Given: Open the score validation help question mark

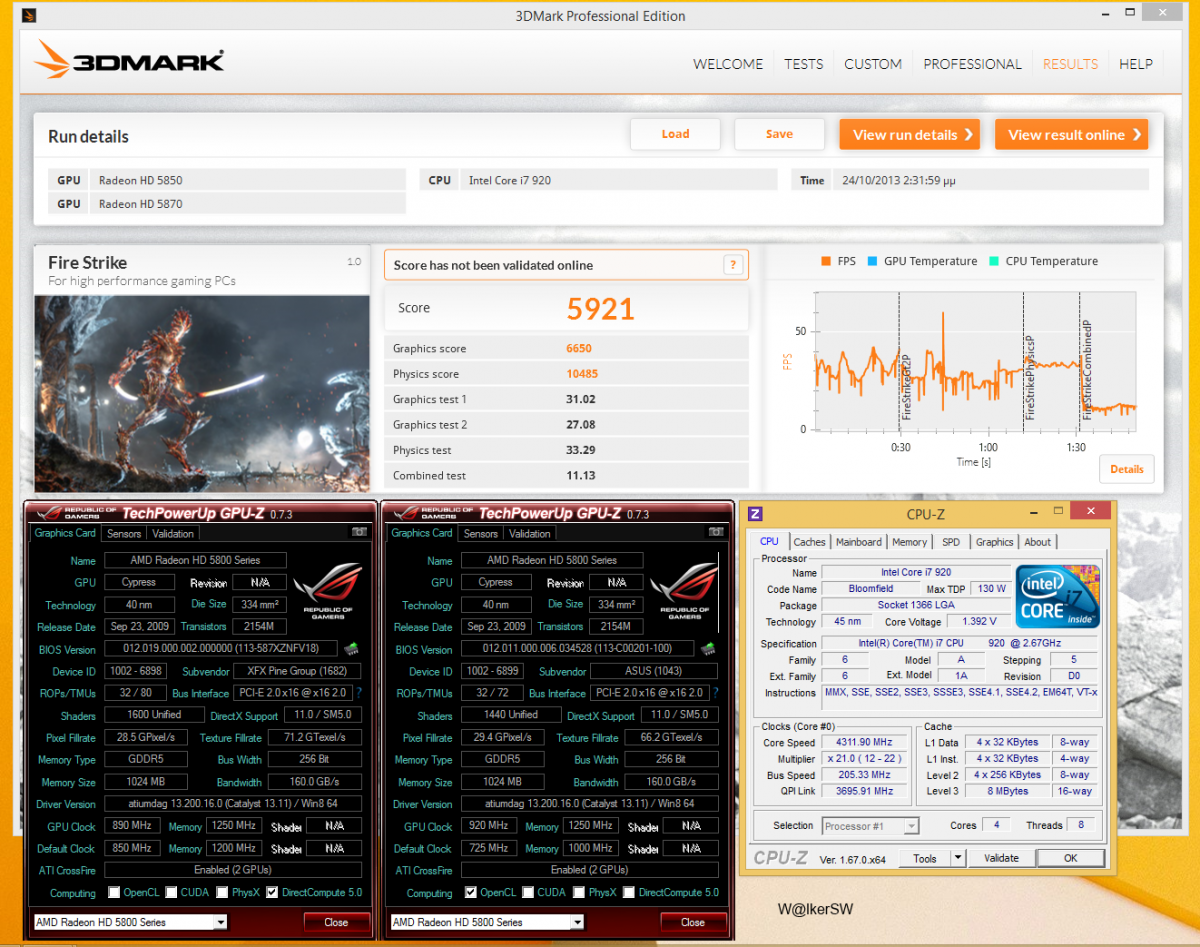Looking at the screenshot, I should coord(733,265).
